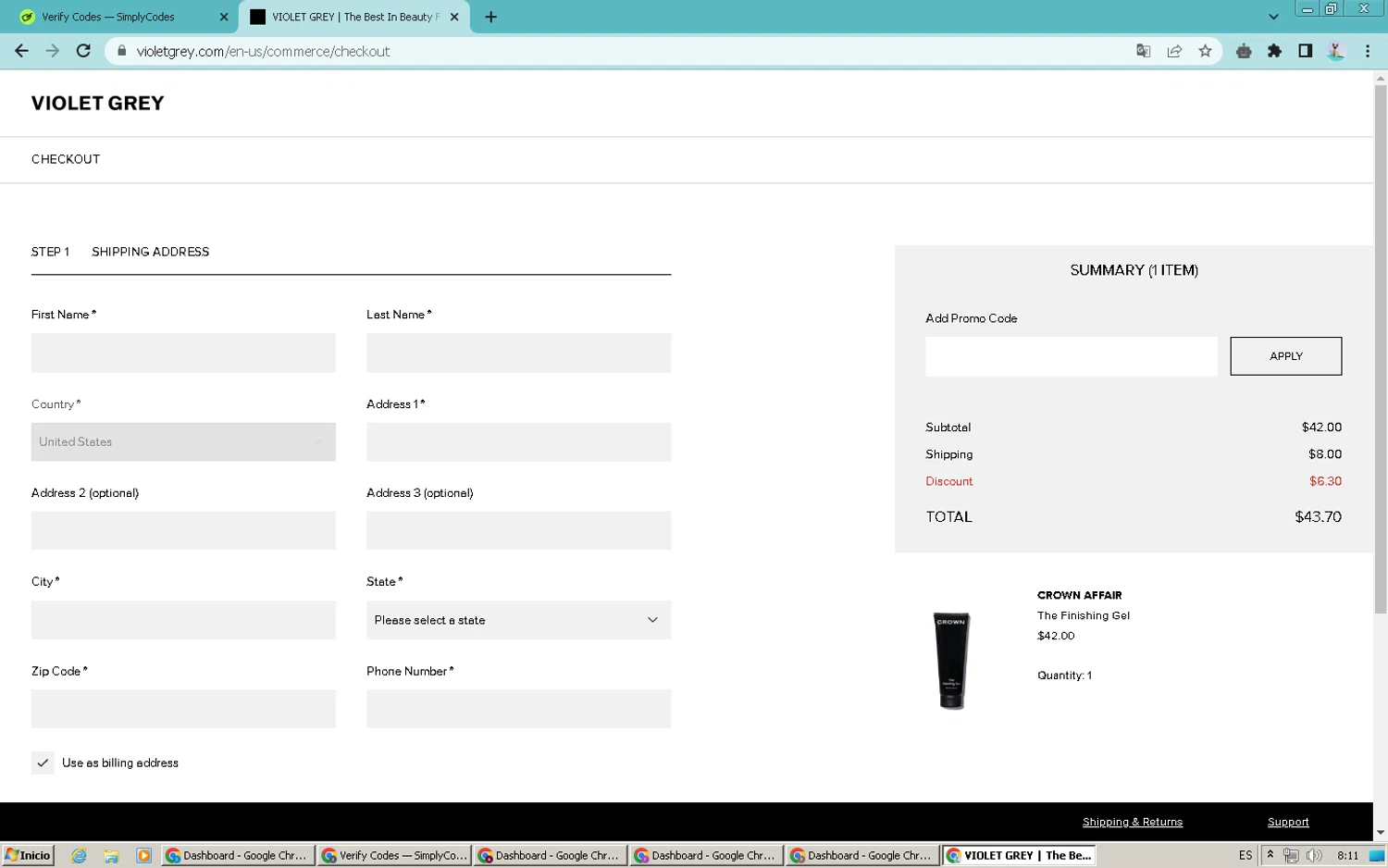1388x868 pixels.
Task: Click the page vertical scrollbar
Action: [x=1380, y=350]
